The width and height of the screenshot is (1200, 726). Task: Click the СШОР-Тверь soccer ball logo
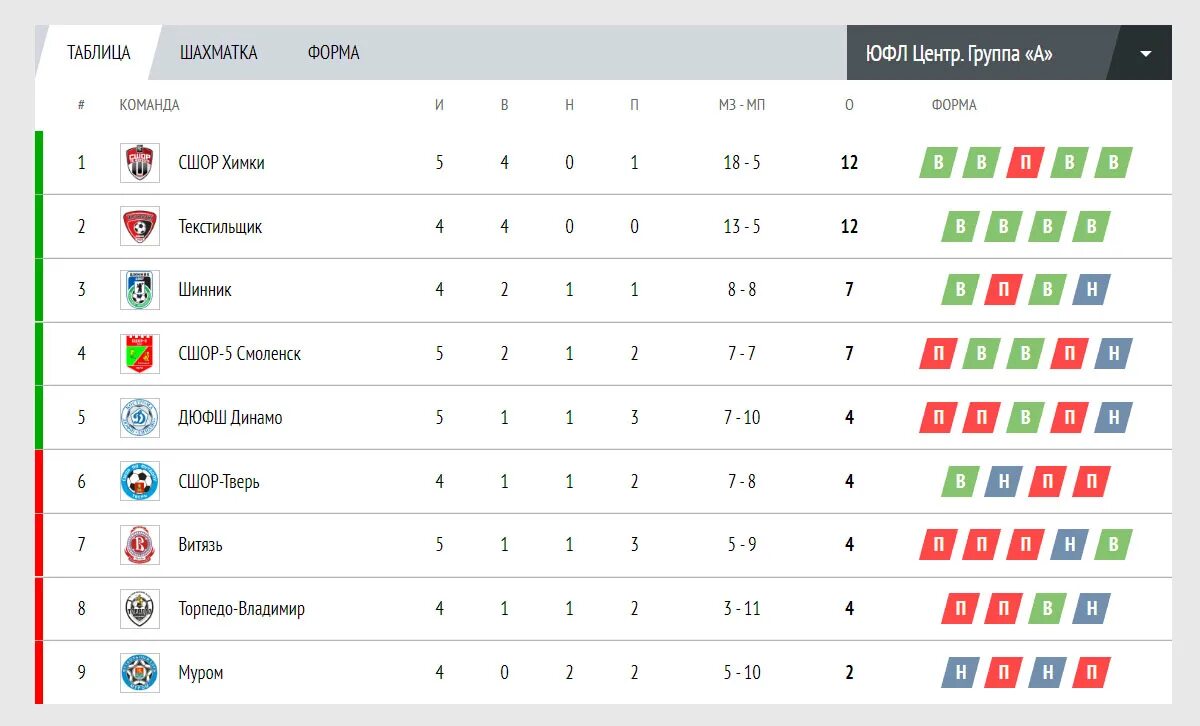tap(140, 482)
